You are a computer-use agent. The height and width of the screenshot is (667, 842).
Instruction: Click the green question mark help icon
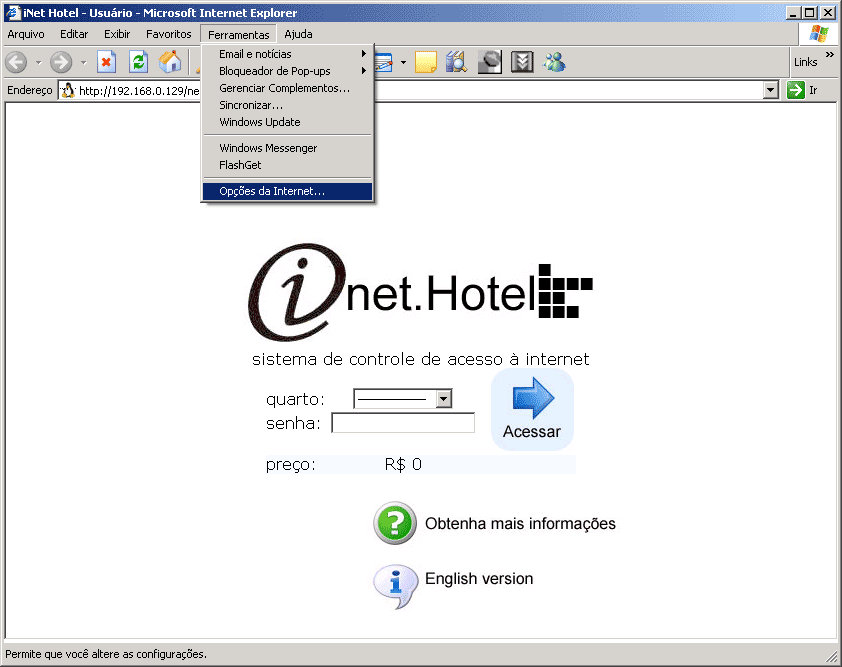[395, 523]
